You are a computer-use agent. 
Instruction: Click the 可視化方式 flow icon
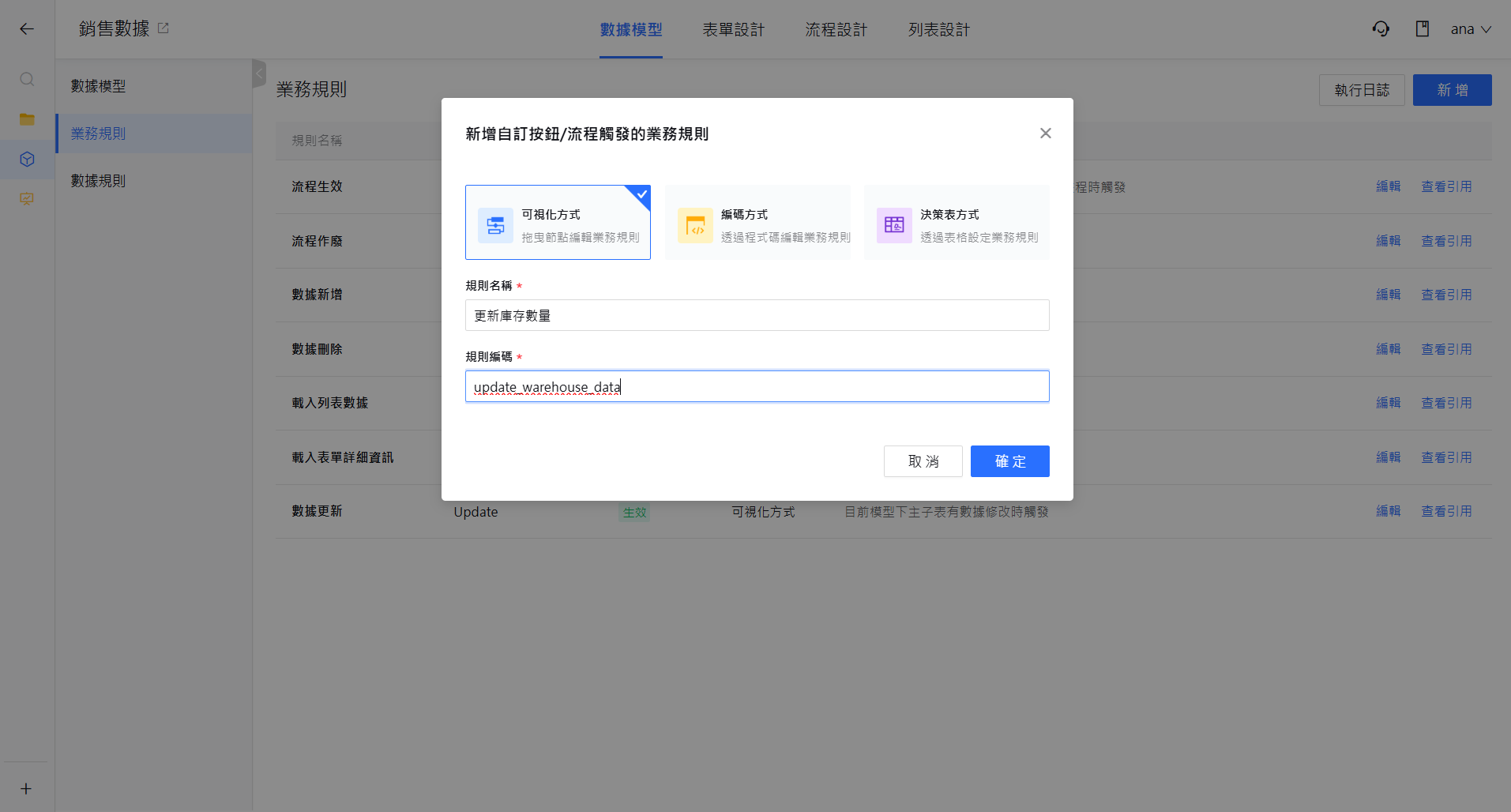[495, 226]
